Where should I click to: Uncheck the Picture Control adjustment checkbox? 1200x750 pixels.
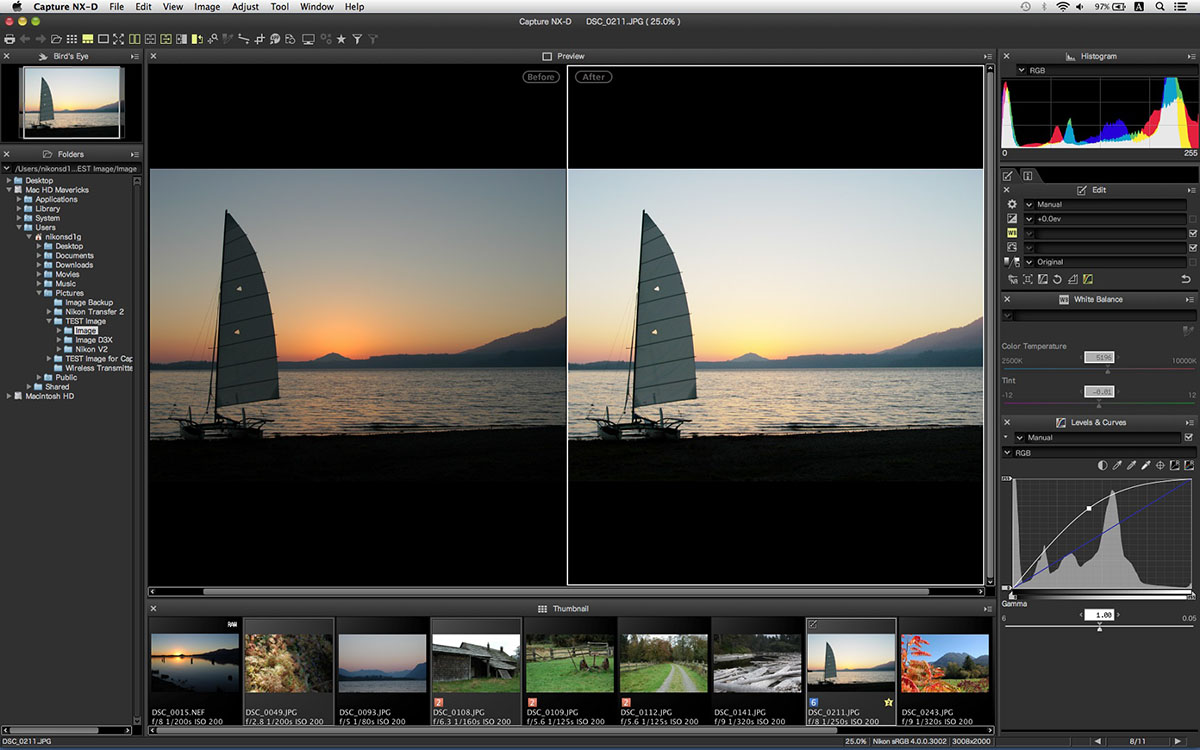[x=1193, y=247]
